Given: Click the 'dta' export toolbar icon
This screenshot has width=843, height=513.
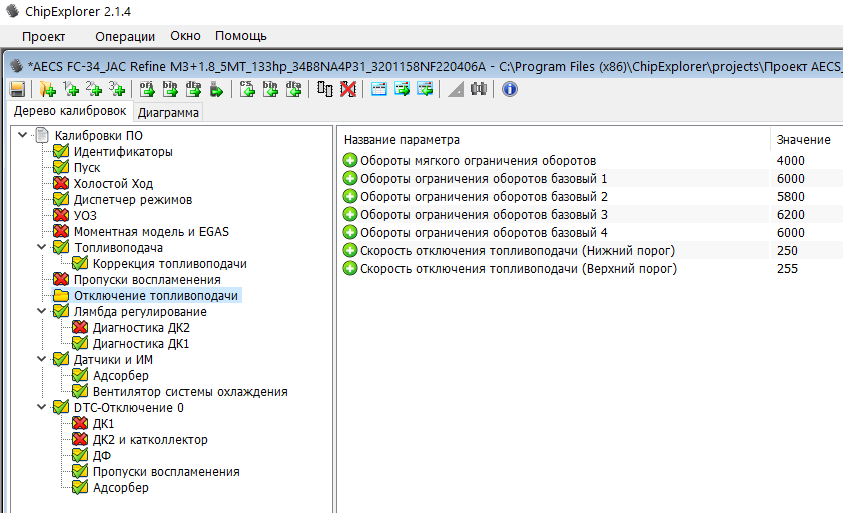Looking at the screenshot, I should [193, 89].
